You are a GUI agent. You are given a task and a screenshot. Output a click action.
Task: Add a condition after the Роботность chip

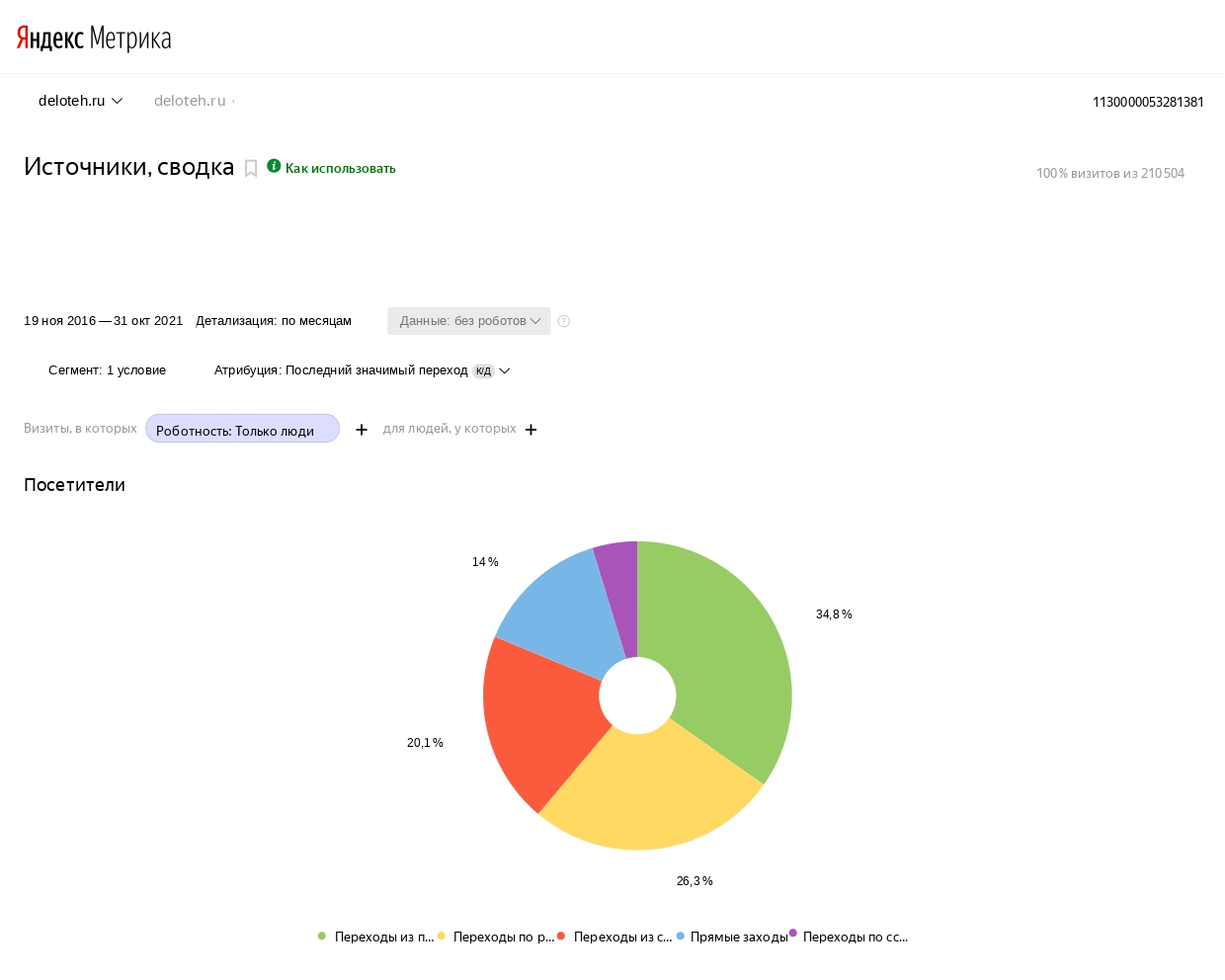point(362,430)
